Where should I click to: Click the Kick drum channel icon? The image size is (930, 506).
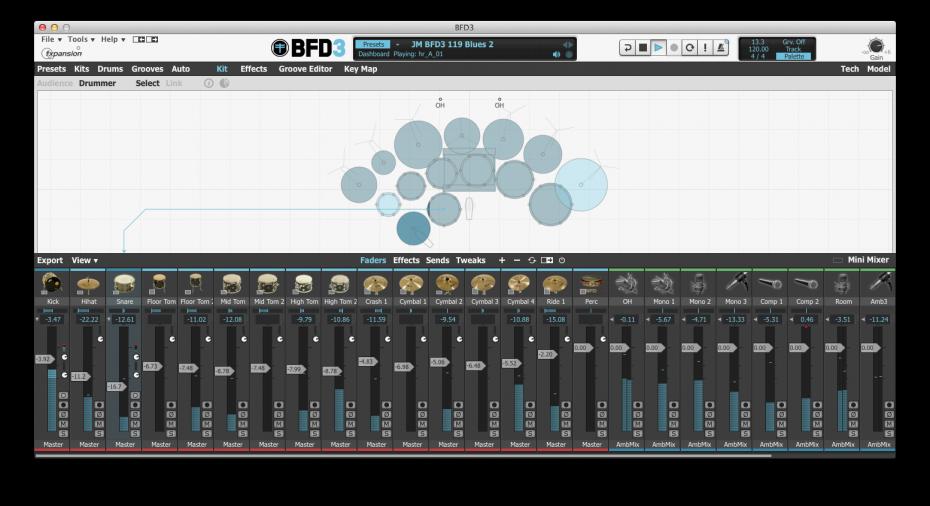point(52,284)
